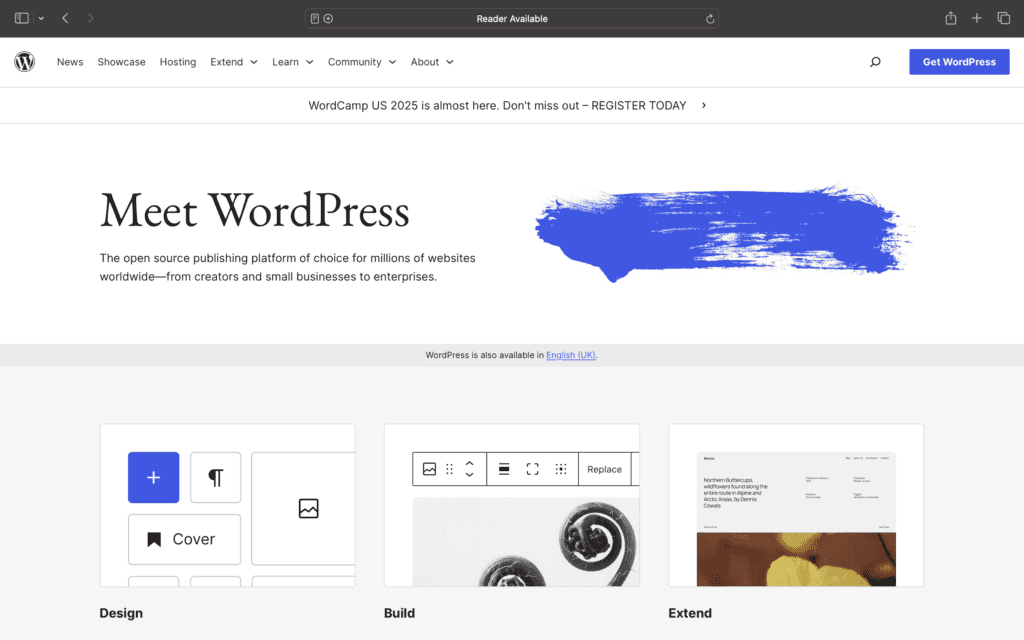This screenshot has width=1024, height=640.
Task: Click the blue brush stroke image
Action: 724,232
